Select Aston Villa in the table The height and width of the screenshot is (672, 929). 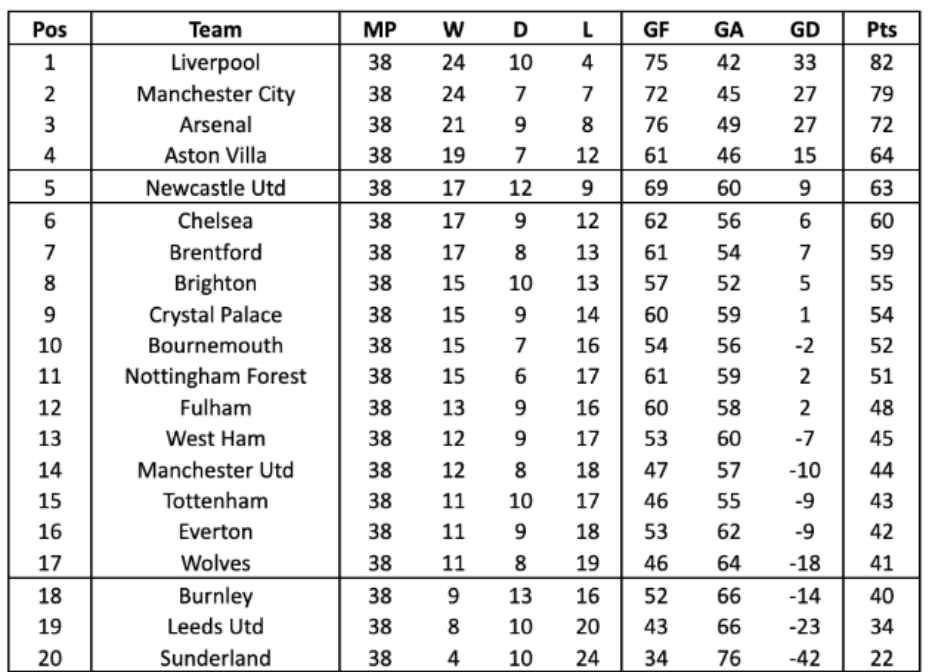(214, 156)
